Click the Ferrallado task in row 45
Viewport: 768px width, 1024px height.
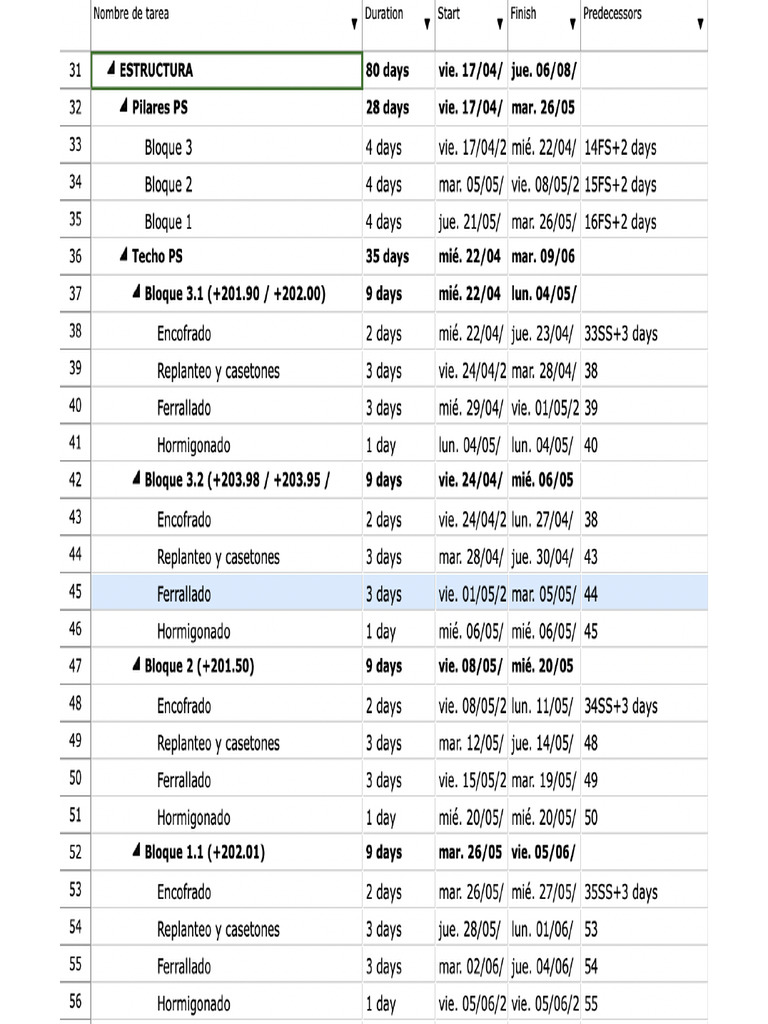pyautogui.click(x=184, y=594)
